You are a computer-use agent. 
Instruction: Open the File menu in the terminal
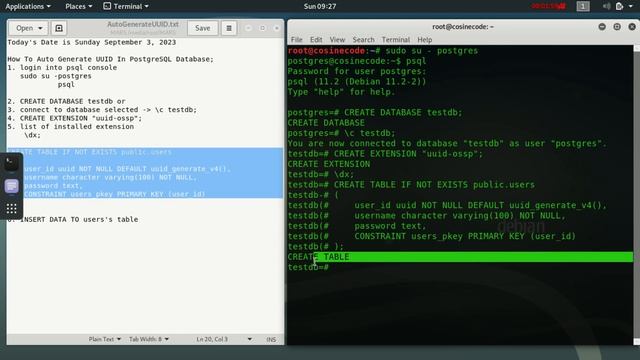point(297,40)
